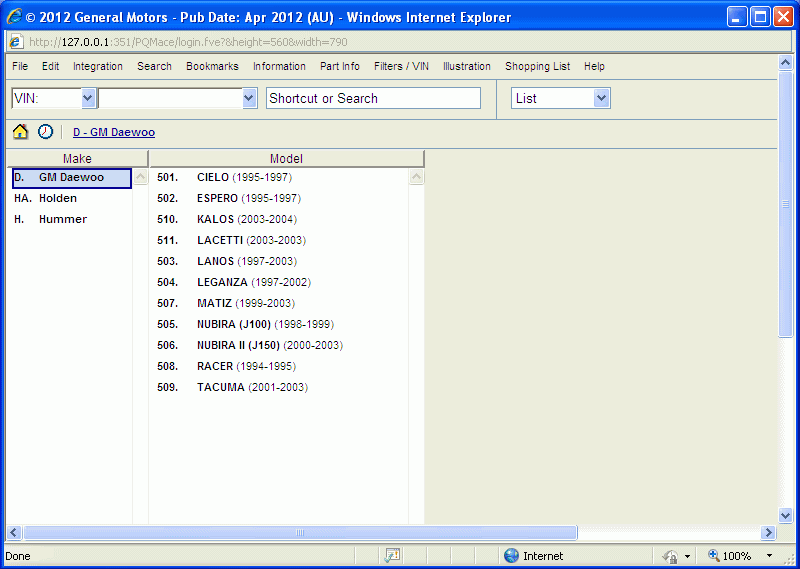Click the 100% zoom level text
Image resolution: width=800 pixels, height=569 pixels.
coord(737,556)
